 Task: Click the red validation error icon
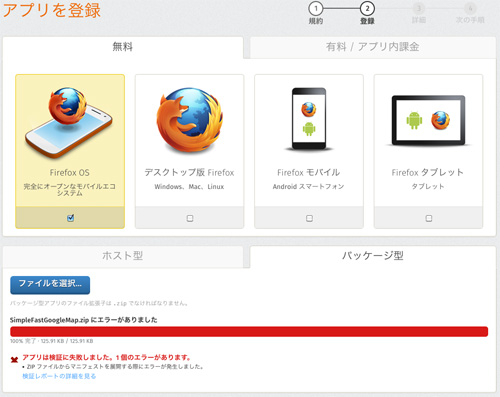(14, 360)
